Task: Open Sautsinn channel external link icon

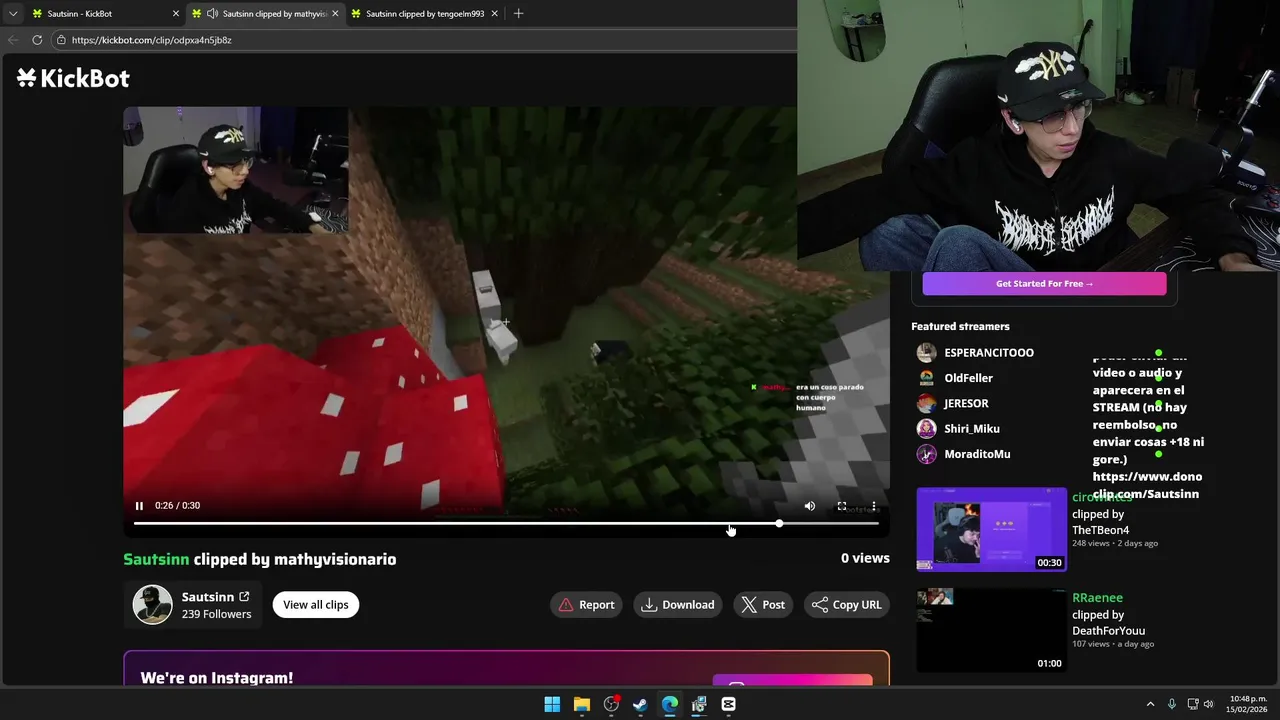Action: (x=244, y=597)
